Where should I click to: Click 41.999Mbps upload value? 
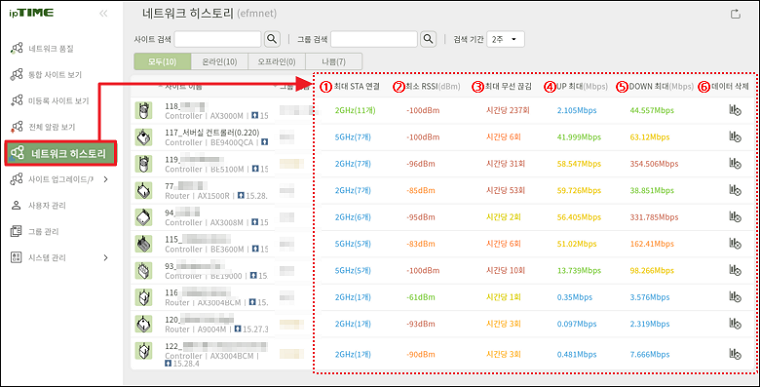pyautogui.click(x=579, y=137)
